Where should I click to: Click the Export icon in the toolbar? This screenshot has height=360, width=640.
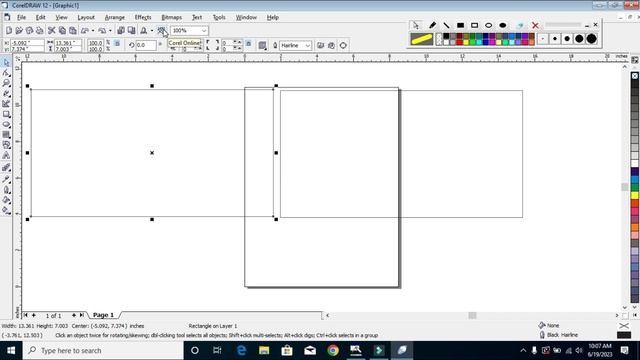pos(131,31)
